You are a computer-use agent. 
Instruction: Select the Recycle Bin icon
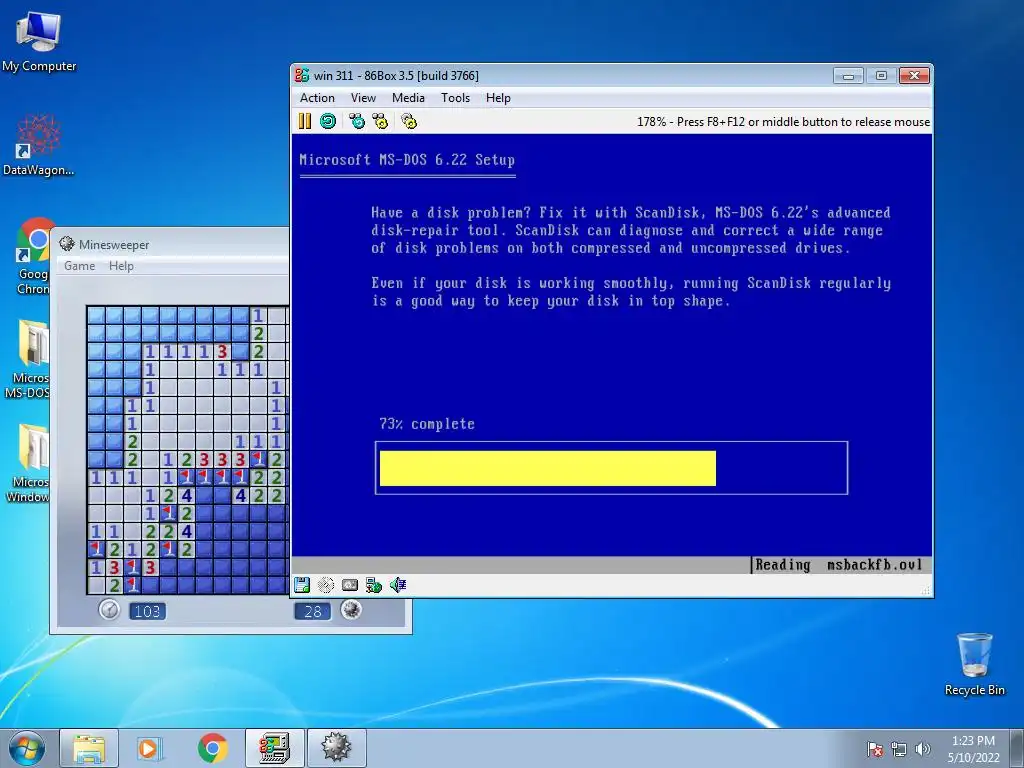(974, 664)
